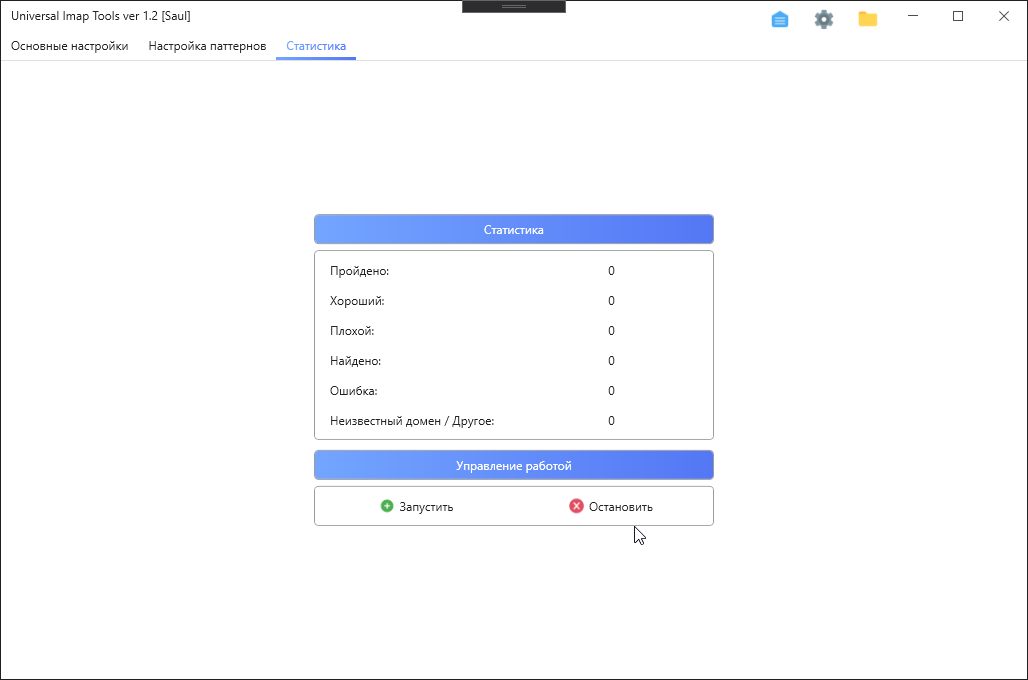Open the settings gear icon
This screenshot has width=1028, height=680.
click(824, 18)
